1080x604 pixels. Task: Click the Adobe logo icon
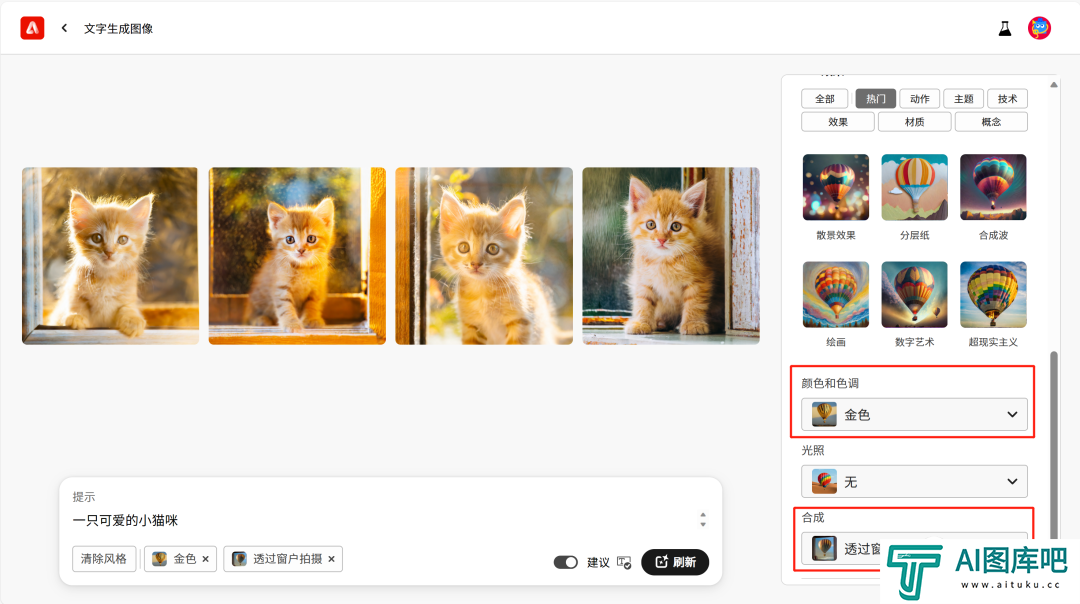[x=32, y=28]
